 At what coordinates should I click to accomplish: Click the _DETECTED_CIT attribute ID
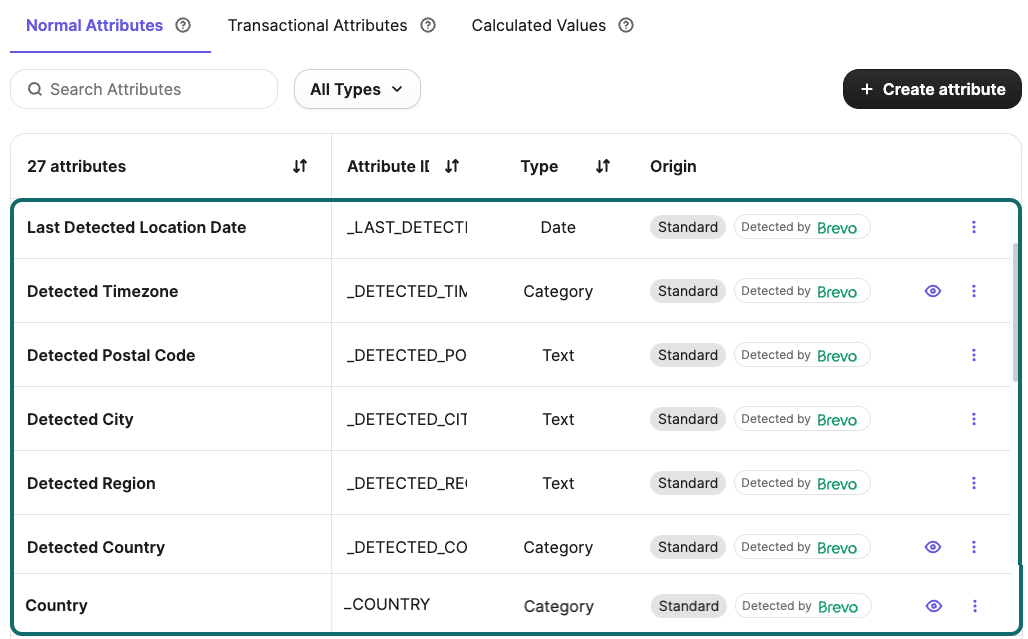click(407, 419)
